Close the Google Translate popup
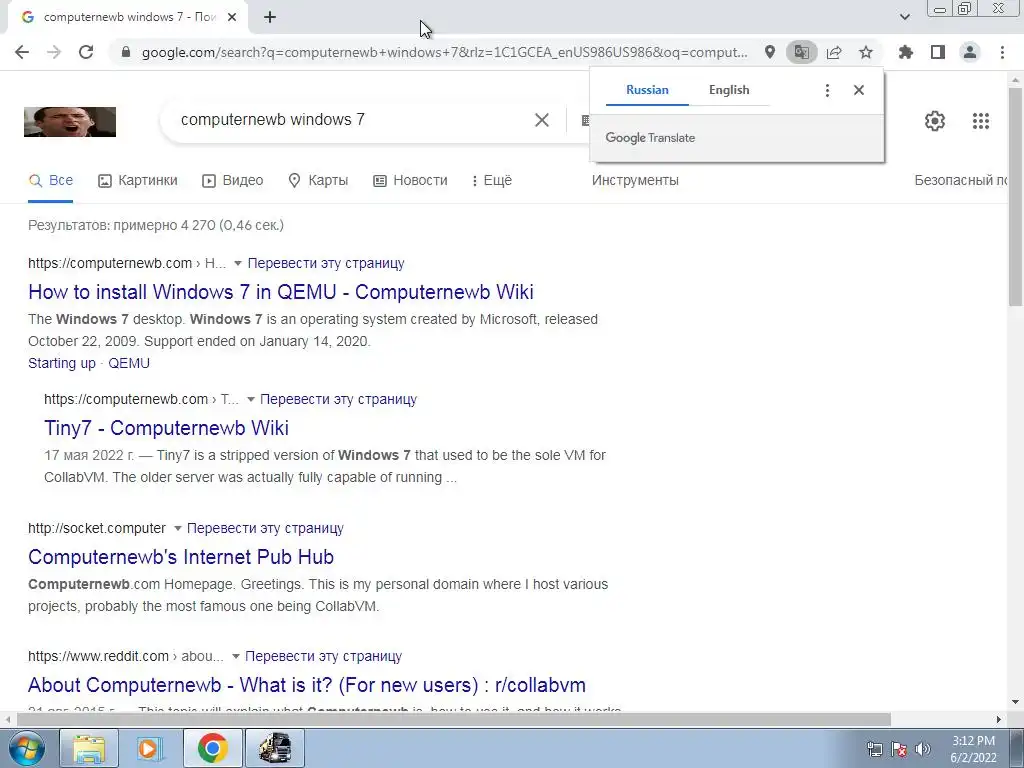Screen dimensions: 1024x768 [x=859, y=90]
